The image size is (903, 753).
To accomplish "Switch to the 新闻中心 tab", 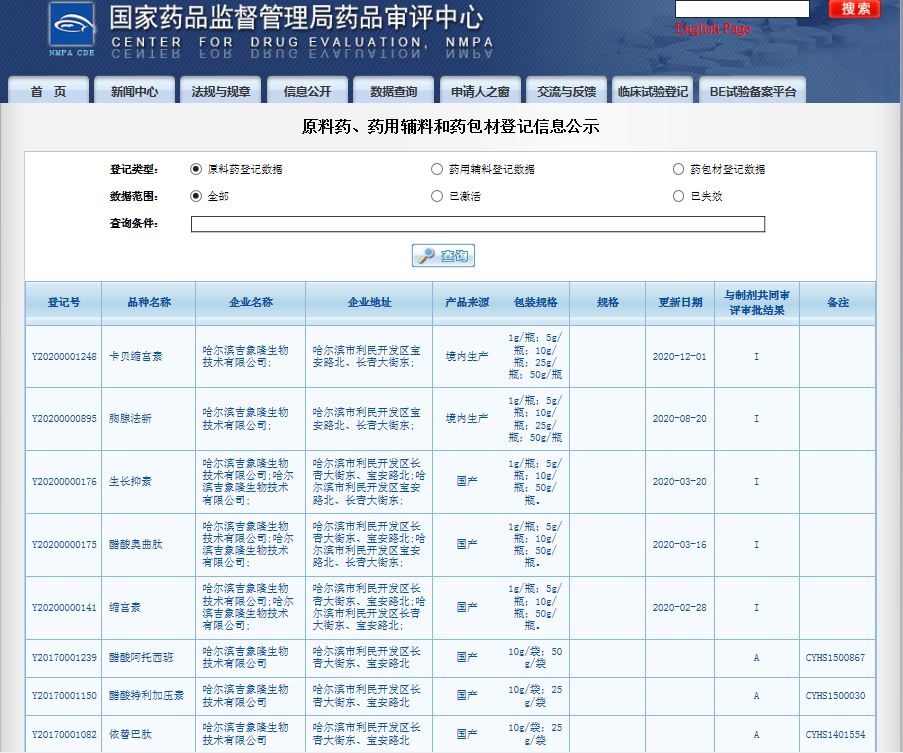I will [x=134, y=91].
